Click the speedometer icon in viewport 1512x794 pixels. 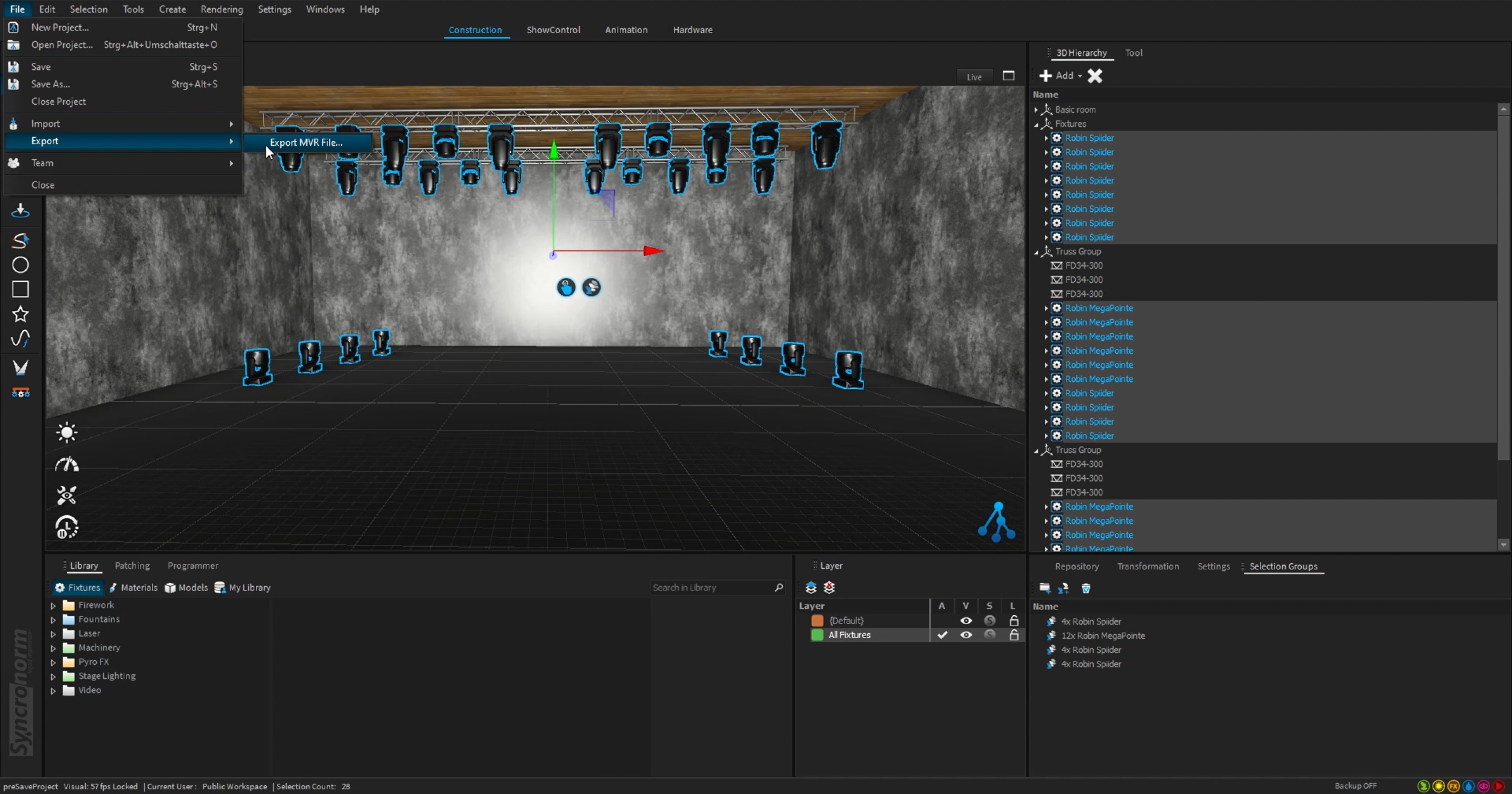[67, 465]
